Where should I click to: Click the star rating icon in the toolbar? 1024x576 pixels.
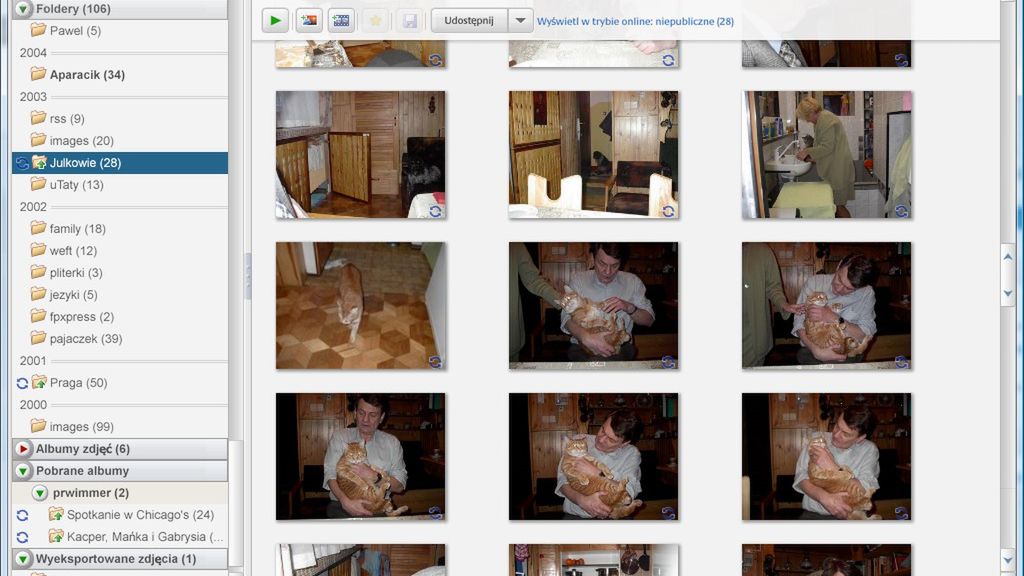tap(375, 20)
